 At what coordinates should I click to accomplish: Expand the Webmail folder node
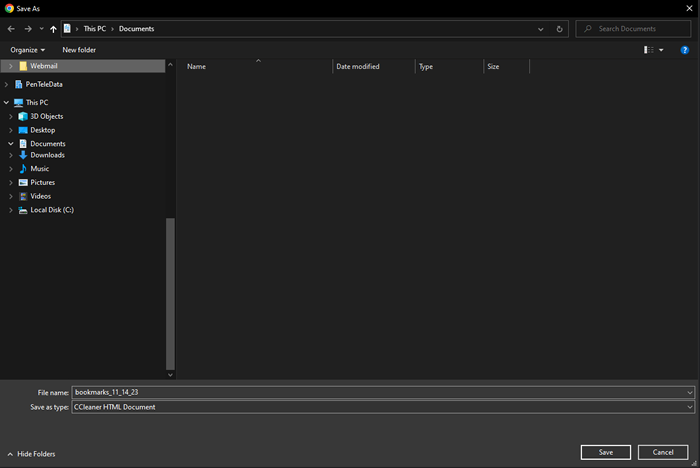click(x=11, y=66)
